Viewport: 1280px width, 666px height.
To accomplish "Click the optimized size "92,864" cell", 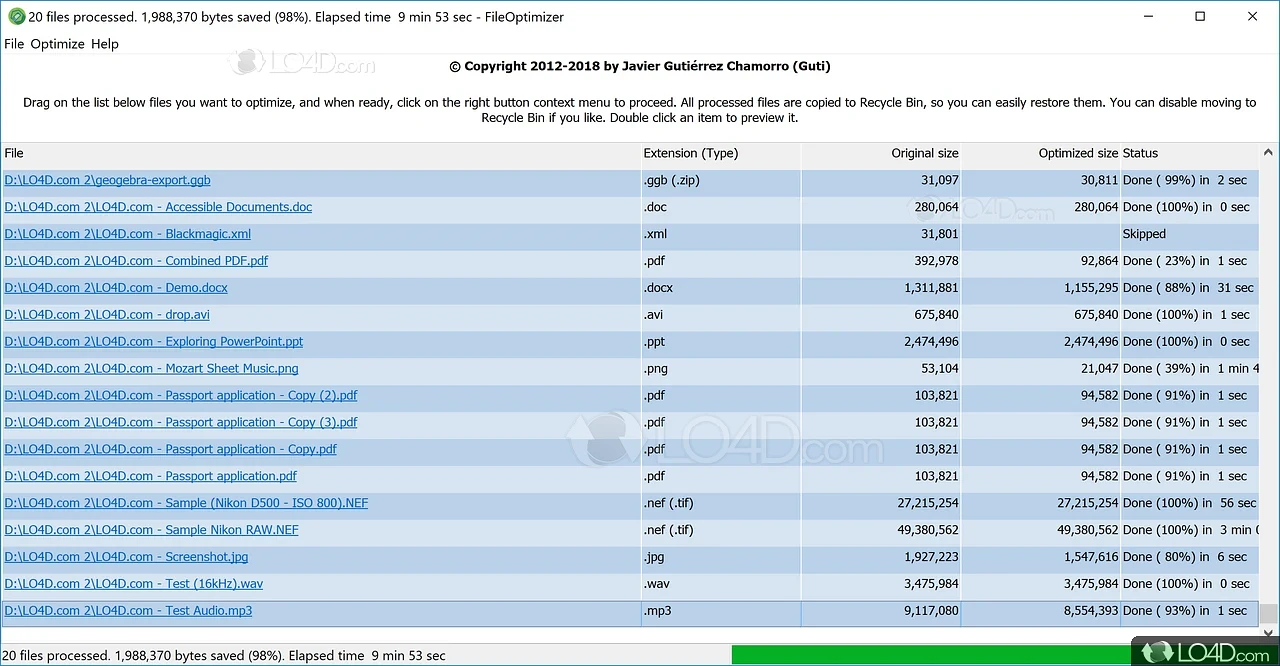I will pyautogui.click(x=1100, y=261).
